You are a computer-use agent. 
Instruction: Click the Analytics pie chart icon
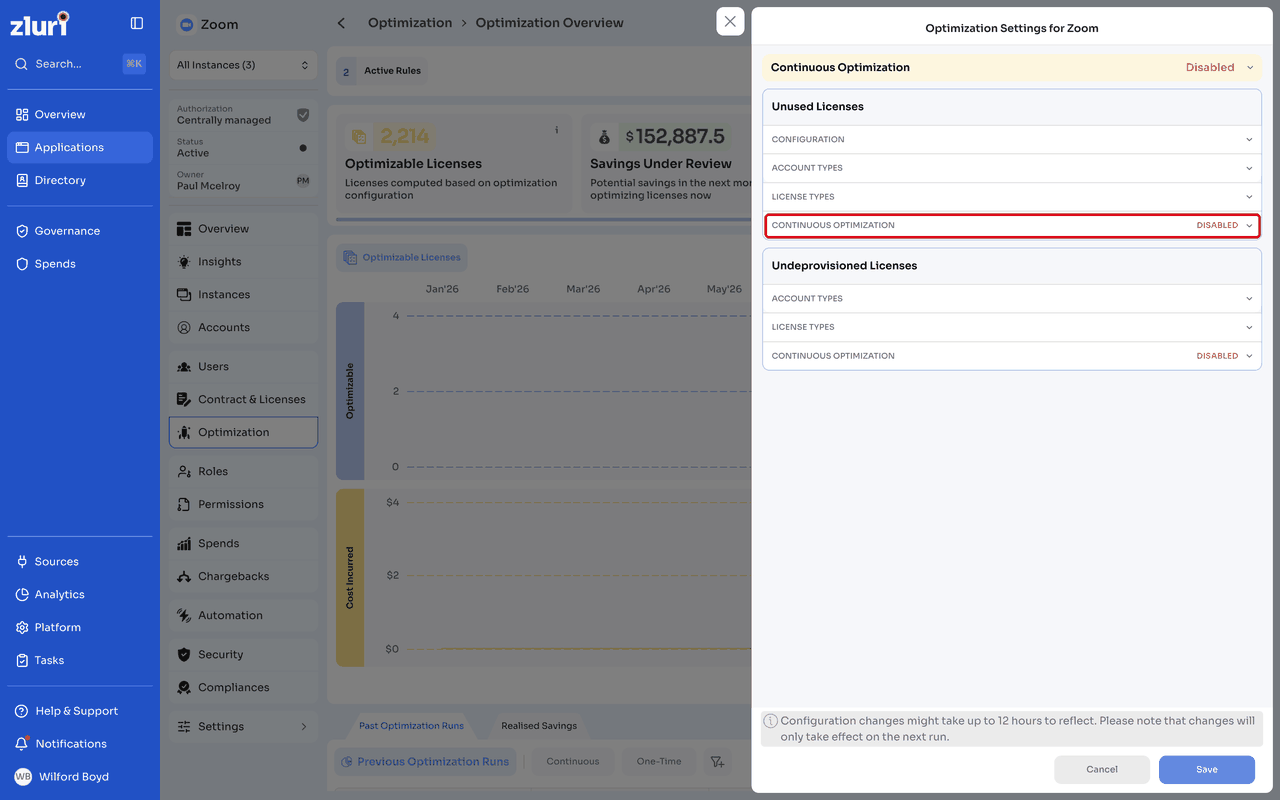point(22,595)
